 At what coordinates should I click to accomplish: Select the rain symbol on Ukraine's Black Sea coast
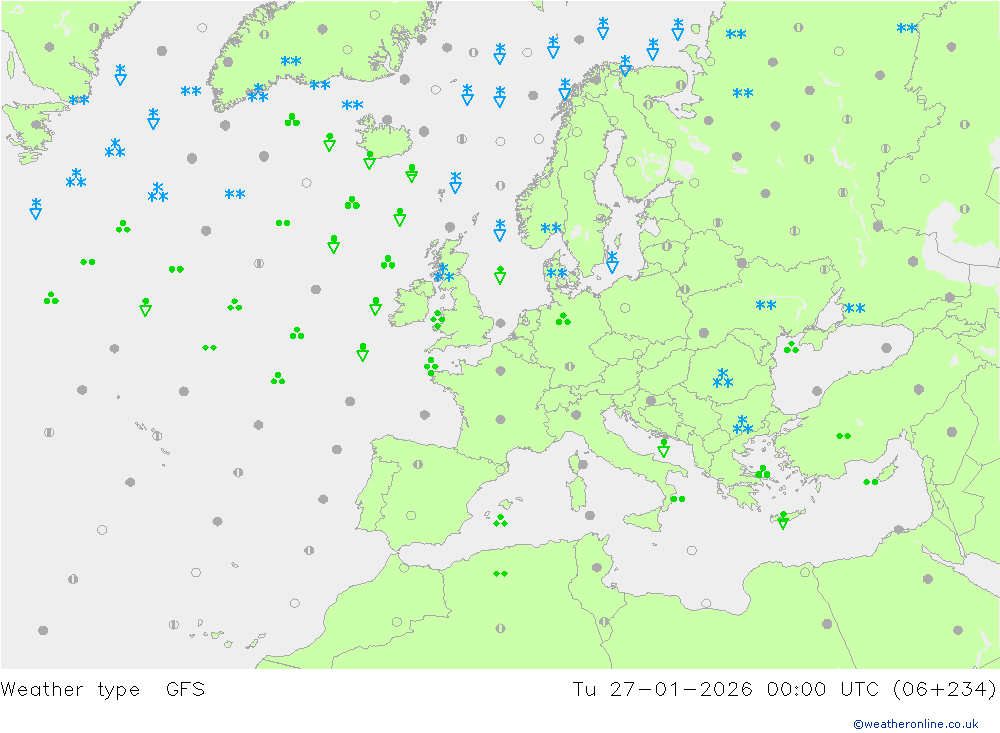tap(791, 347)
